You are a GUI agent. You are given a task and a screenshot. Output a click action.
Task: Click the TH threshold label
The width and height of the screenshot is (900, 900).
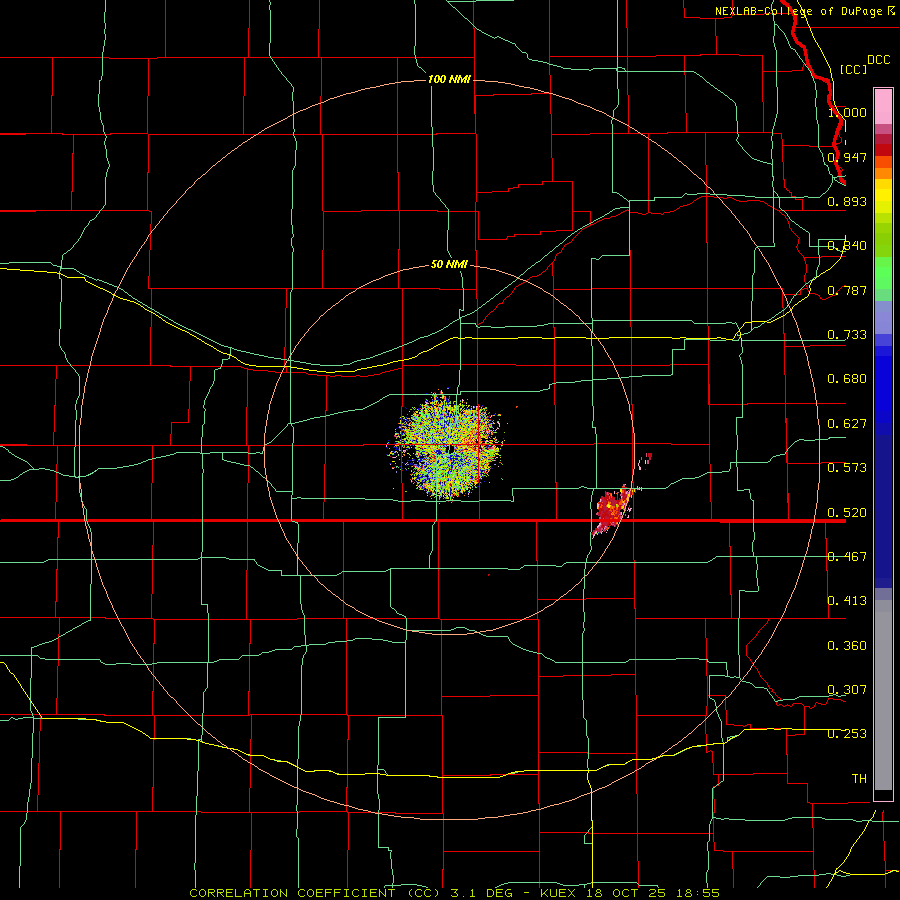859,779
